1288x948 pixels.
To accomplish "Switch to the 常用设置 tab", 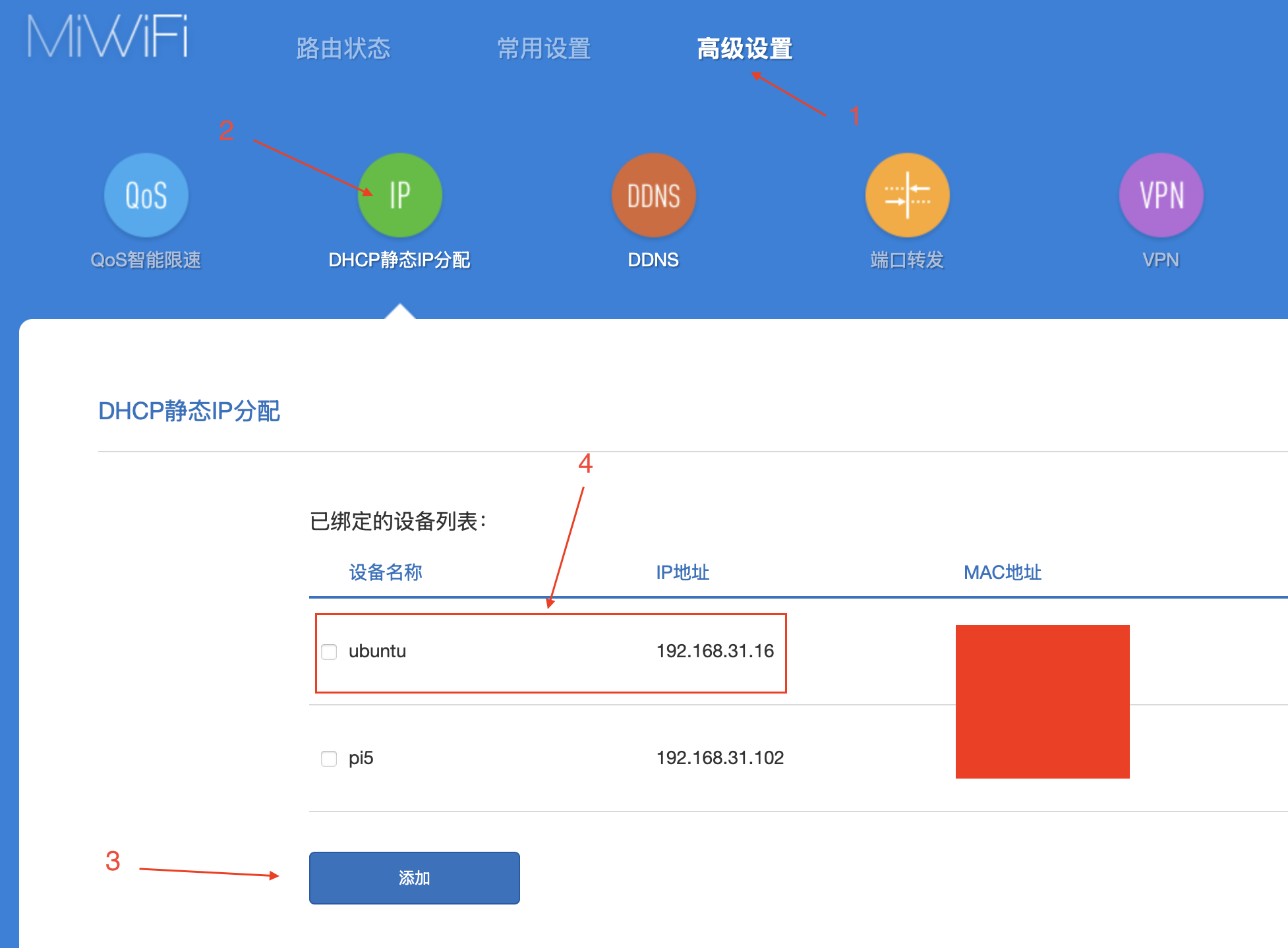I will pyautogui.click(x=544, y=48).
